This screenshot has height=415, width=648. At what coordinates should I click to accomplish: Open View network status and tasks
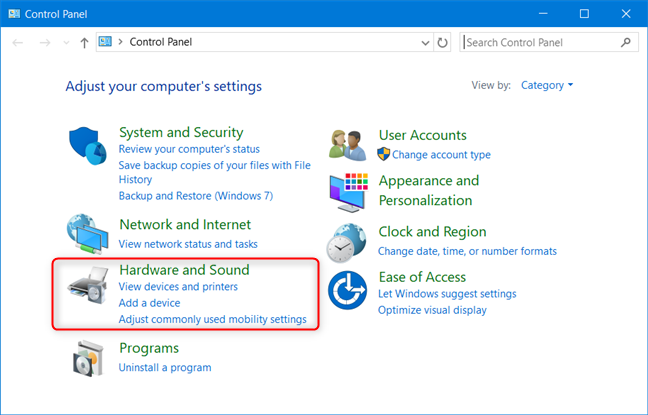tap(188, 244)
